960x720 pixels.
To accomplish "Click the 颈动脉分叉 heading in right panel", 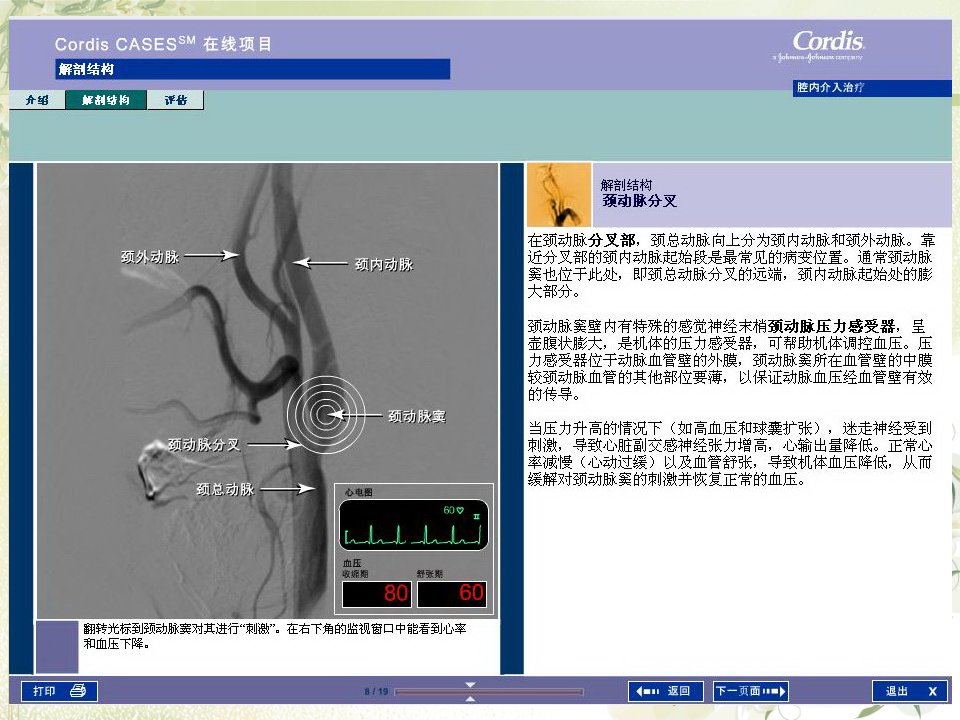I will [x=639, y=201].
